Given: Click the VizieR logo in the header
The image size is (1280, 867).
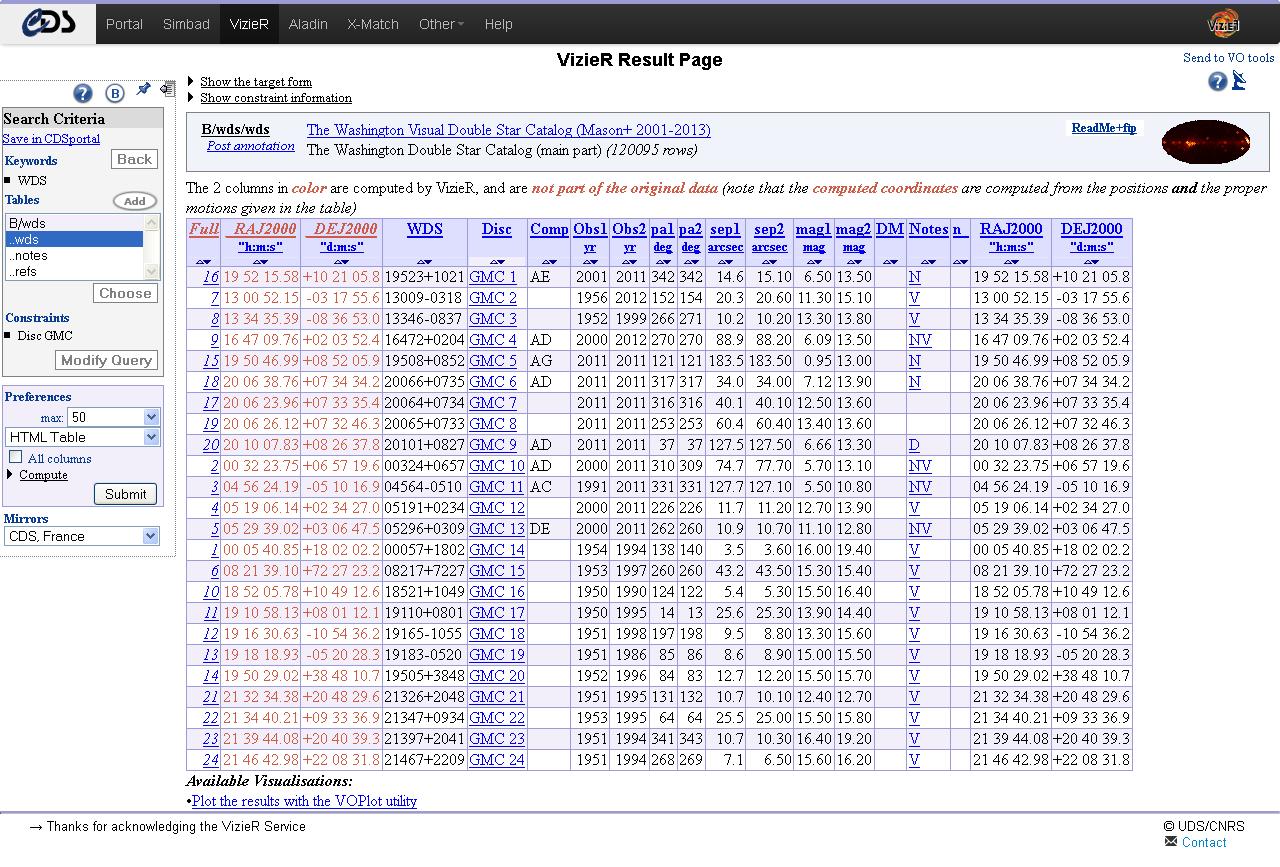Looking at the screenshot, I should coord(1224,23).
